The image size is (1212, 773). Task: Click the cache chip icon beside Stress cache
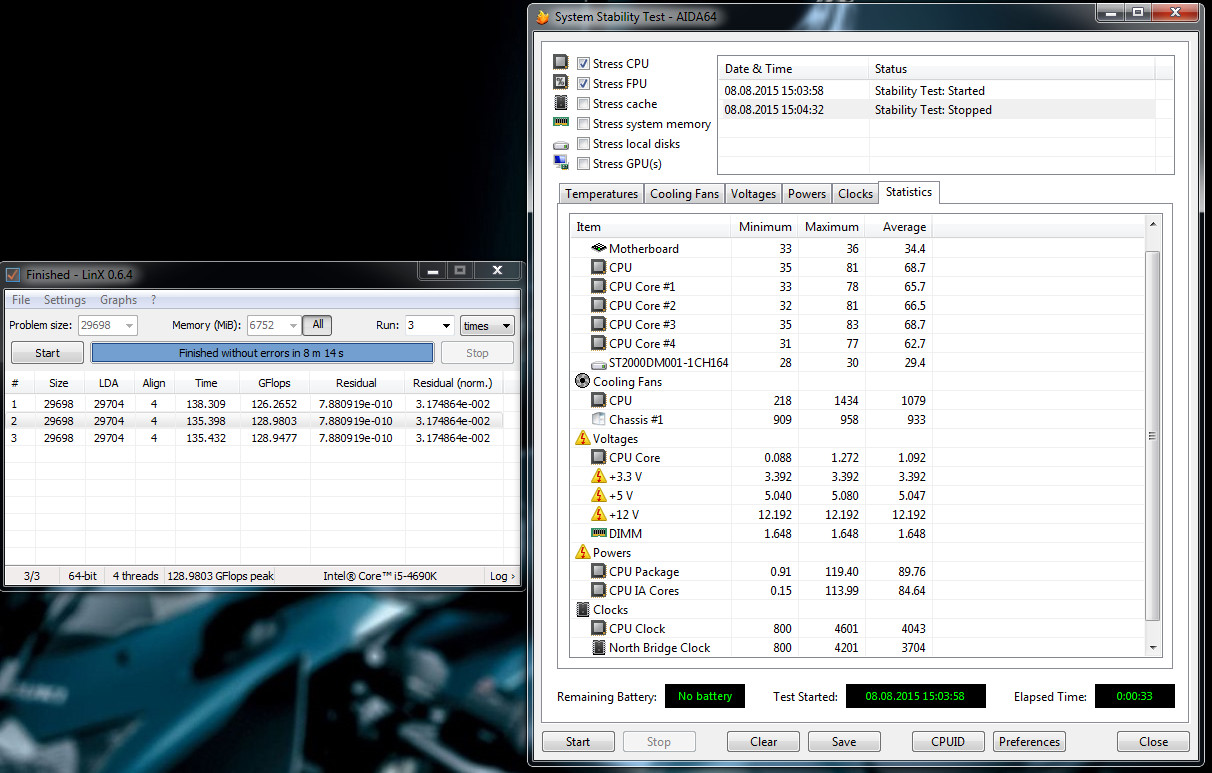click(561, 103)
